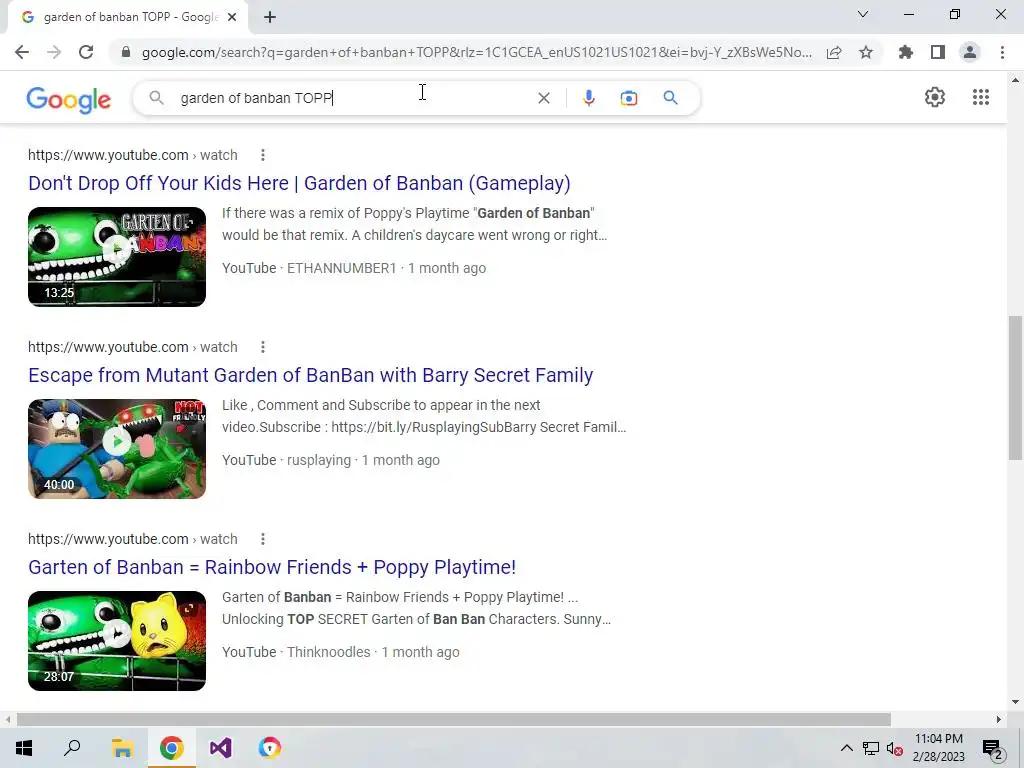Select the garden of banban TOPP tab

click(x=128, y=18)
